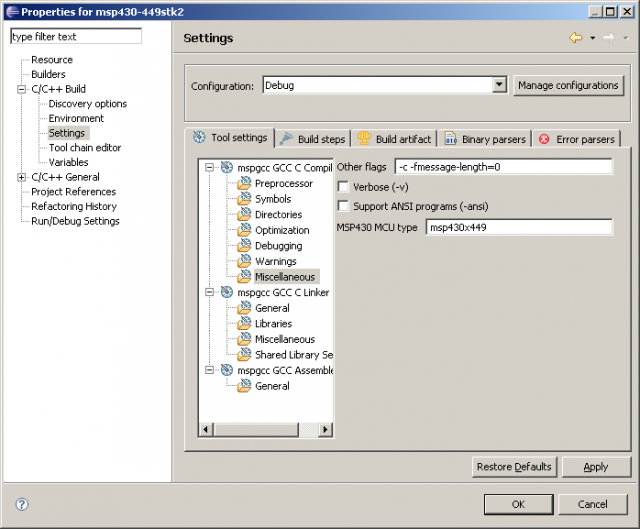Click the Preprocessor folder icon
The height and width of the screenshot is (529, 640).
pyautogui.click(x=244, y=183)
